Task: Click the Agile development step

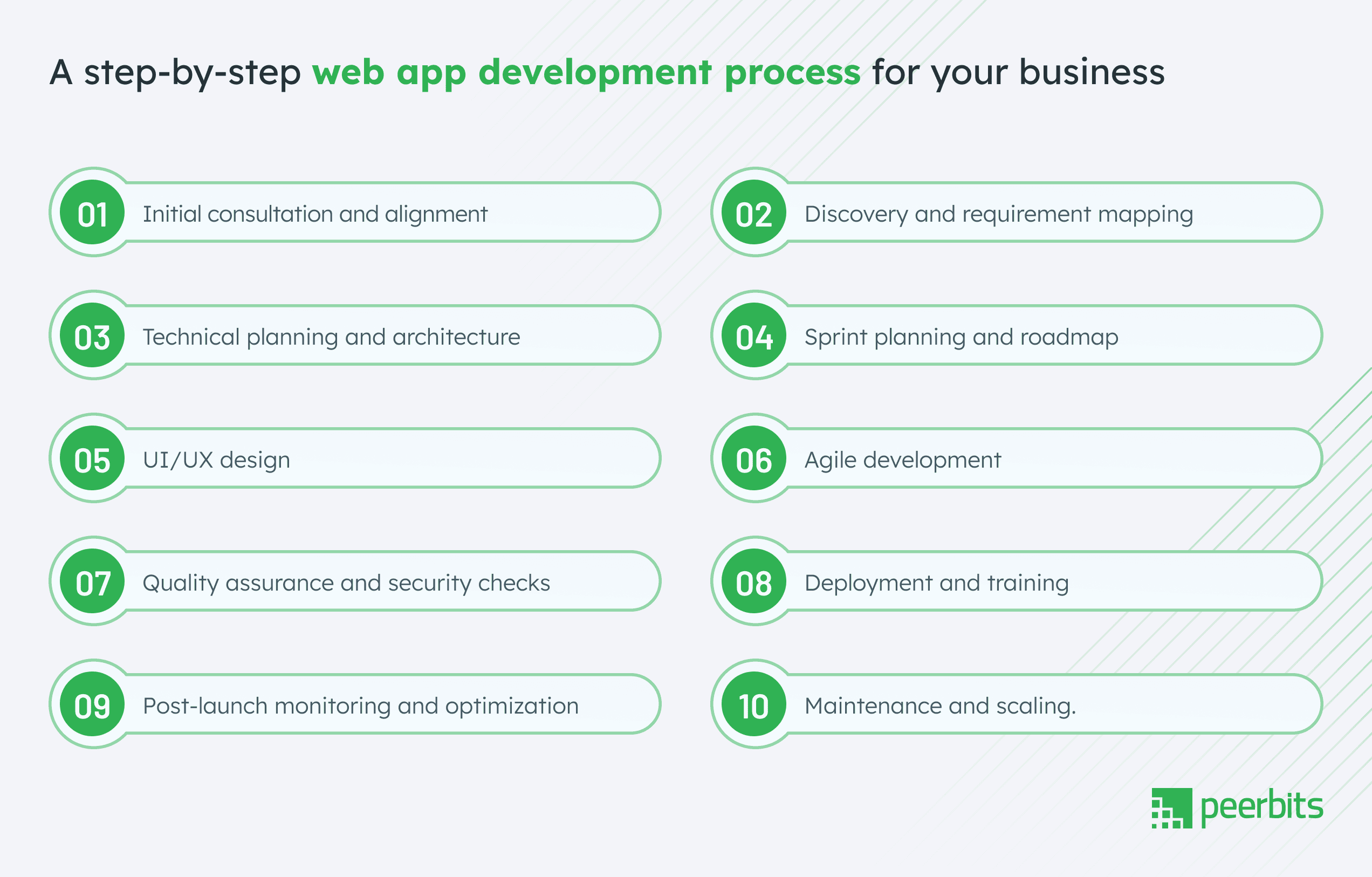Action: pos(902,459)
